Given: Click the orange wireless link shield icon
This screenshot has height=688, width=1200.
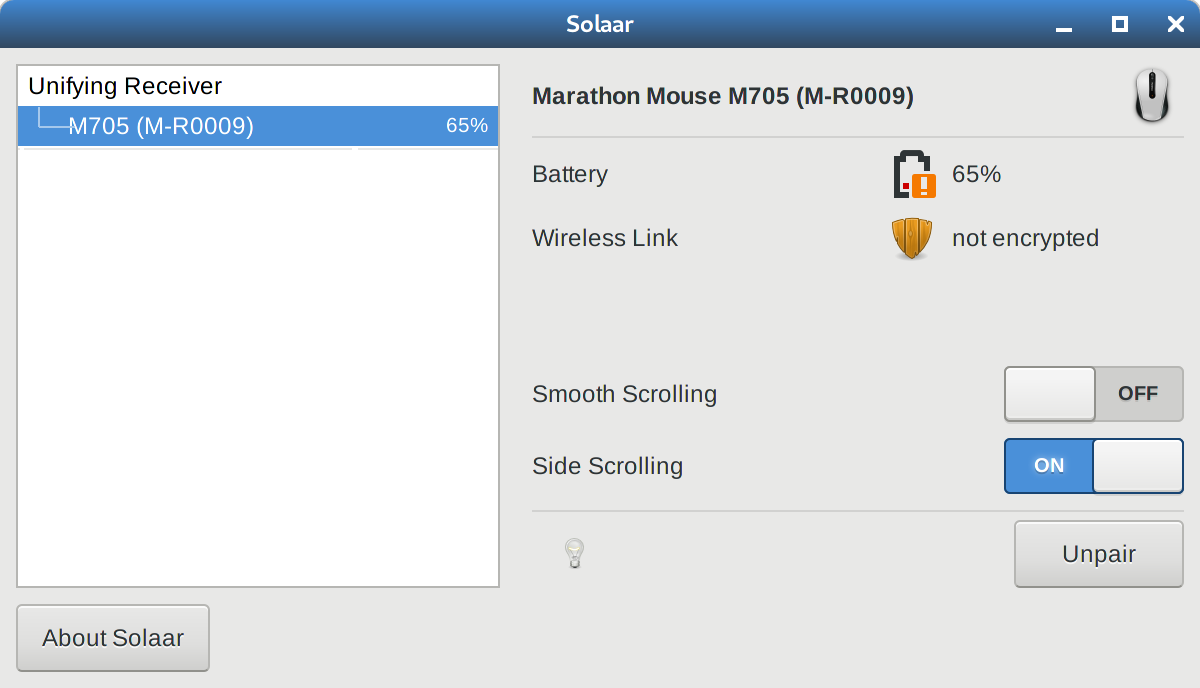Looking at the screenshot, I should click(912, 239).
